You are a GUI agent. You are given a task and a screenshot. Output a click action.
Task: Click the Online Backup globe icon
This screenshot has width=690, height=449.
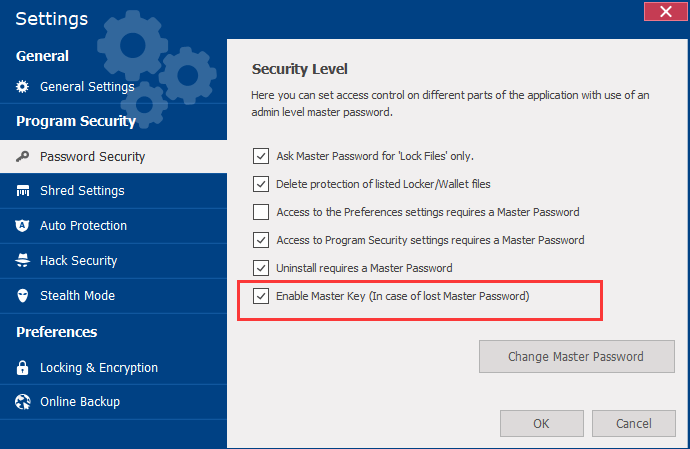[x=23, y=402]
